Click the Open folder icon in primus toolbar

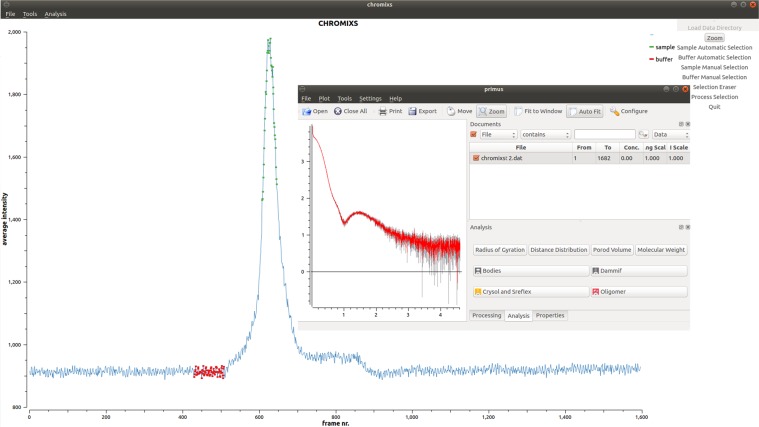click(306, 111)
